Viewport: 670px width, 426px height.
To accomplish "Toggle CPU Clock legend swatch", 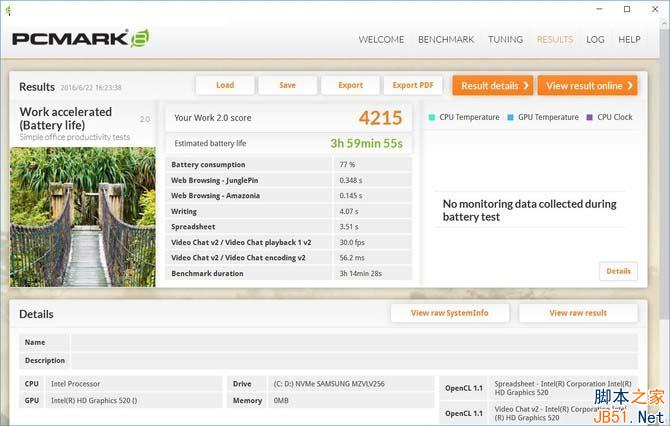I will [589, 117].
